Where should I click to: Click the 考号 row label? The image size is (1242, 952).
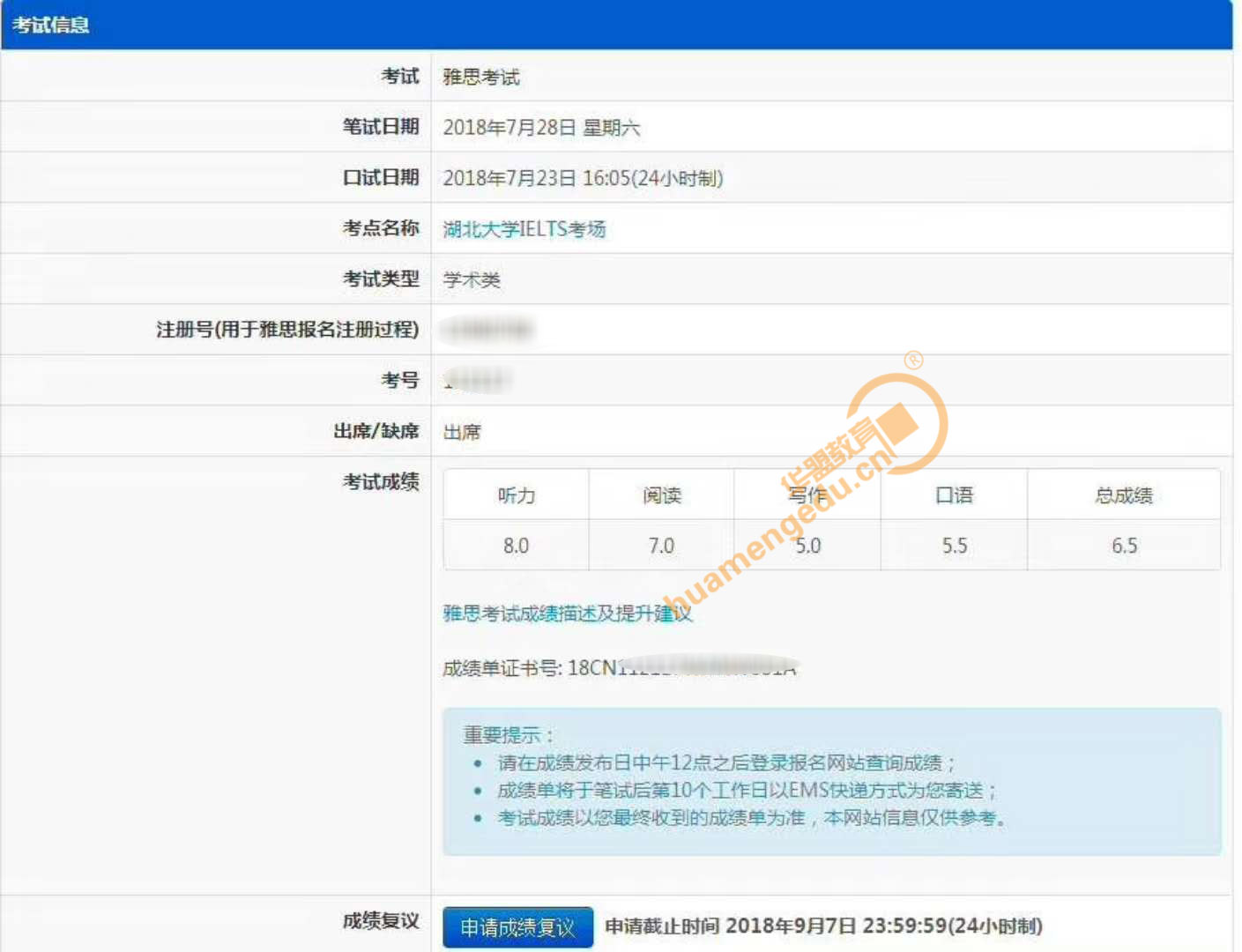400,380
